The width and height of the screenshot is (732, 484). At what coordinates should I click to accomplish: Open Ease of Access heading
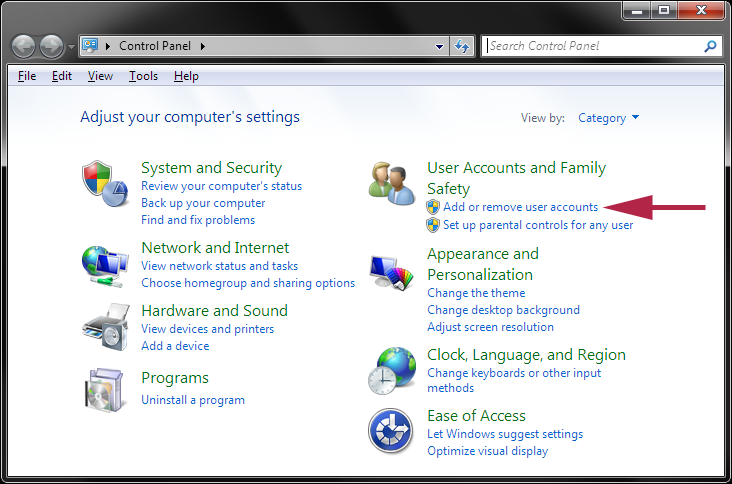(x=476, y=415)
